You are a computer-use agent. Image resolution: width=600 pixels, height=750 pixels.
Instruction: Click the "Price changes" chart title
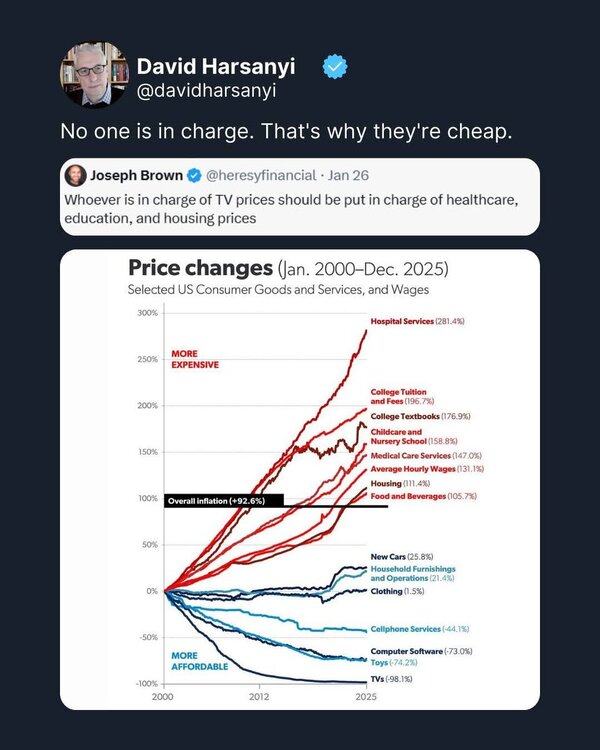pyautogui.click(x=200, y=269)
